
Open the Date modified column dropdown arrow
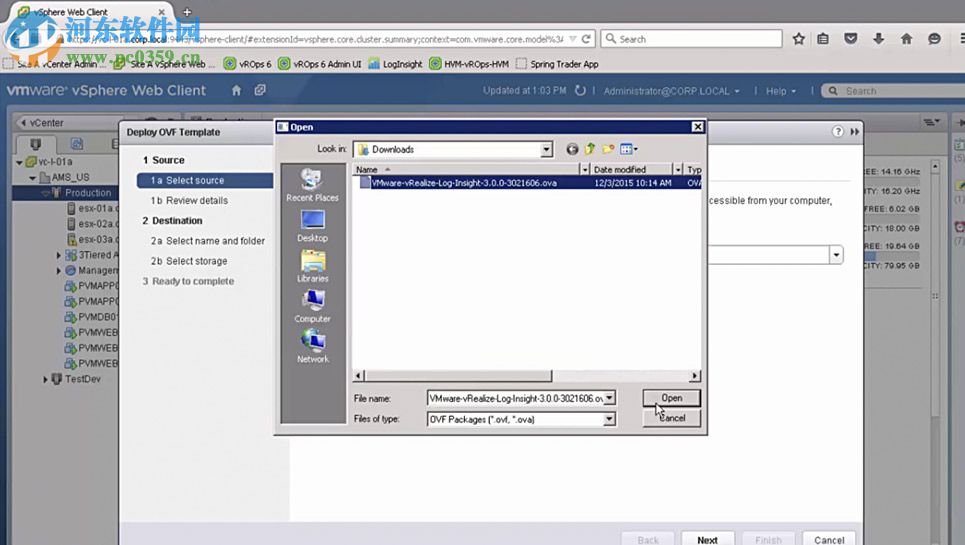point(678,169)
